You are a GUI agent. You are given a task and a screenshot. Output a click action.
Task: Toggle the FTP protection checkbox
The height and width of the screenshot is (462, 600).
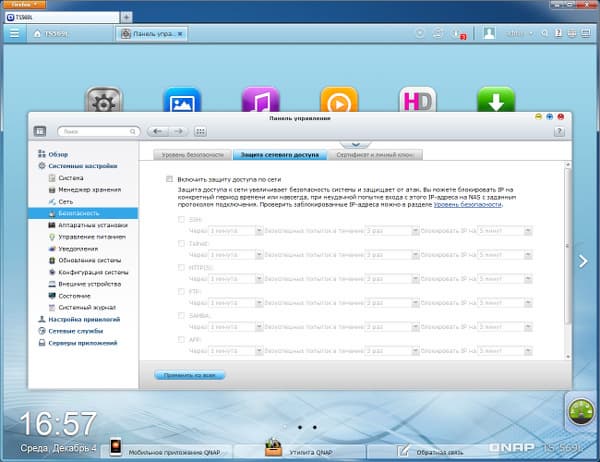181,291
